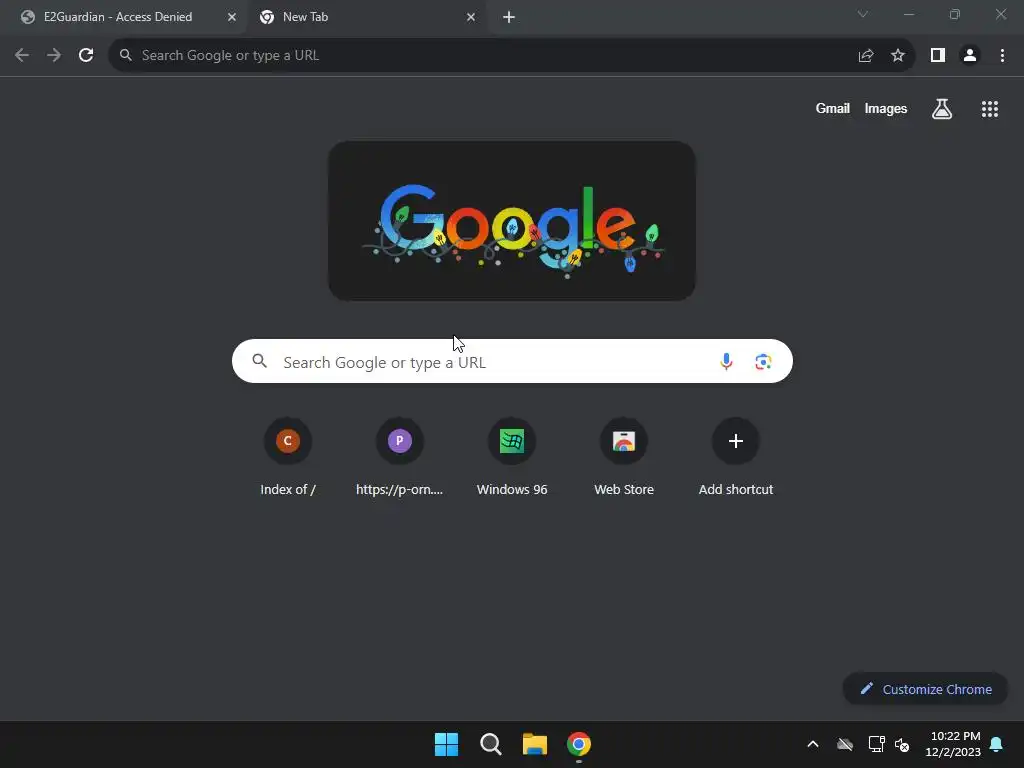
Task: Click the magnifier icon in Google search box
Action: click(260, 360)
